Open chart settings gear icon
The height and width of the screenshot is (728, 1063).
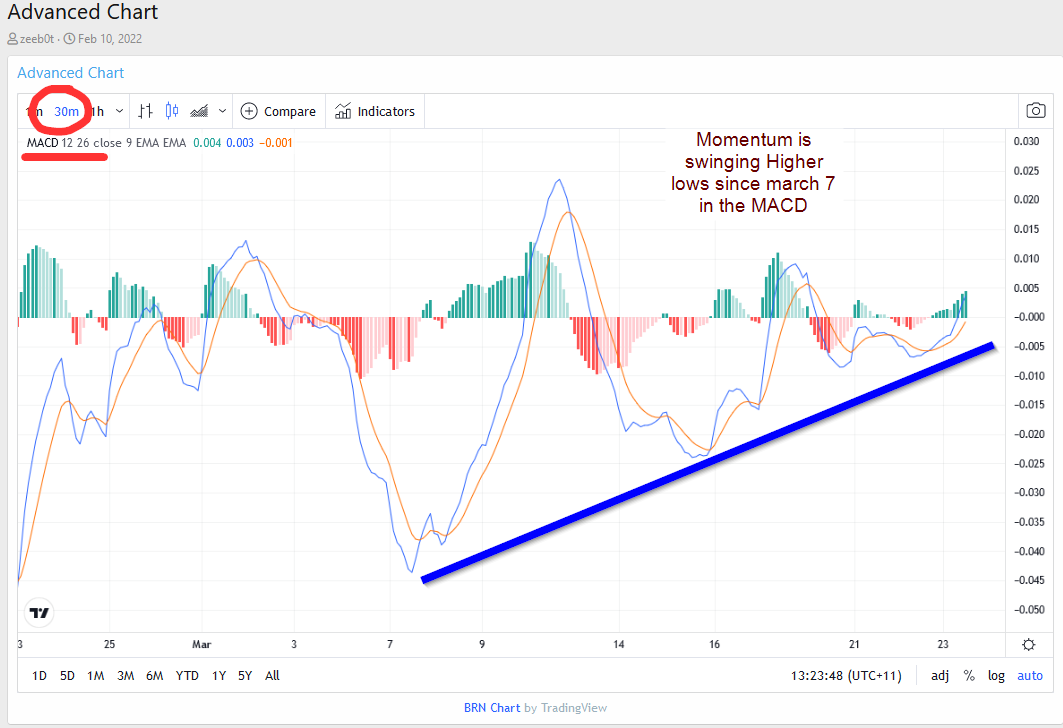[1029, 644]
